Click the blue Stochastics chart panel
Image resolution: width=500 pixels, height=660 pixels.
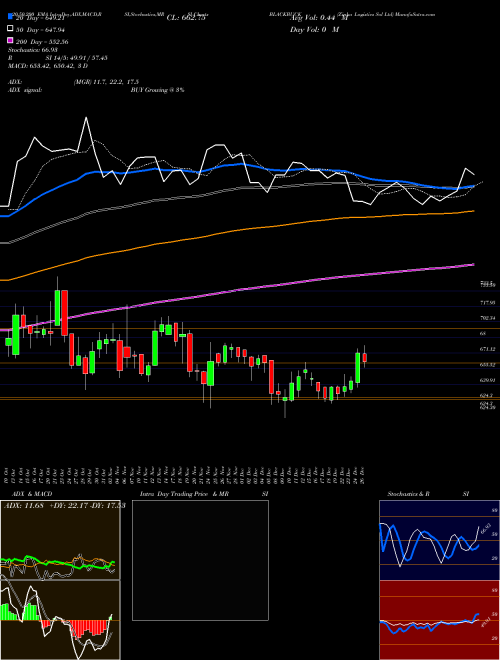[x=439, y=540]
